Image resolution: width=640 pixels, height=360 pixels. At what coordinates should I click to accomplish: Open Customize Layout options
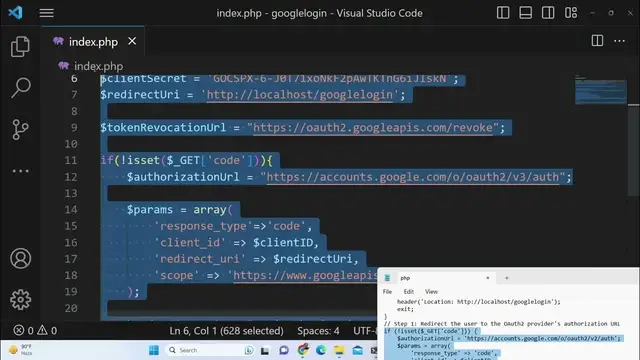[x=571, y=13]
